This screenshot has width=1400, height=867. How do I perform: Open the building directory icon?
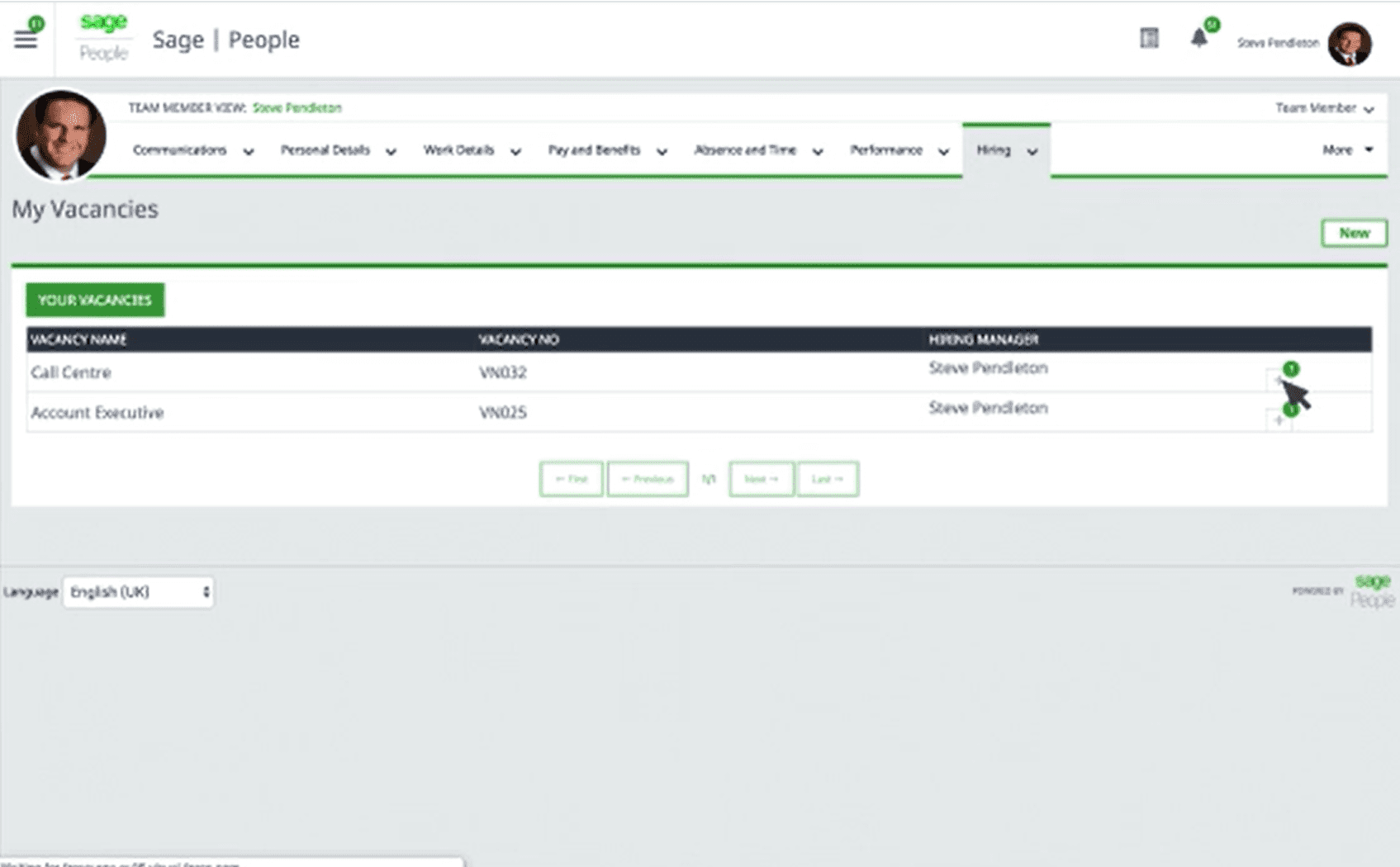pos(1149,38)
